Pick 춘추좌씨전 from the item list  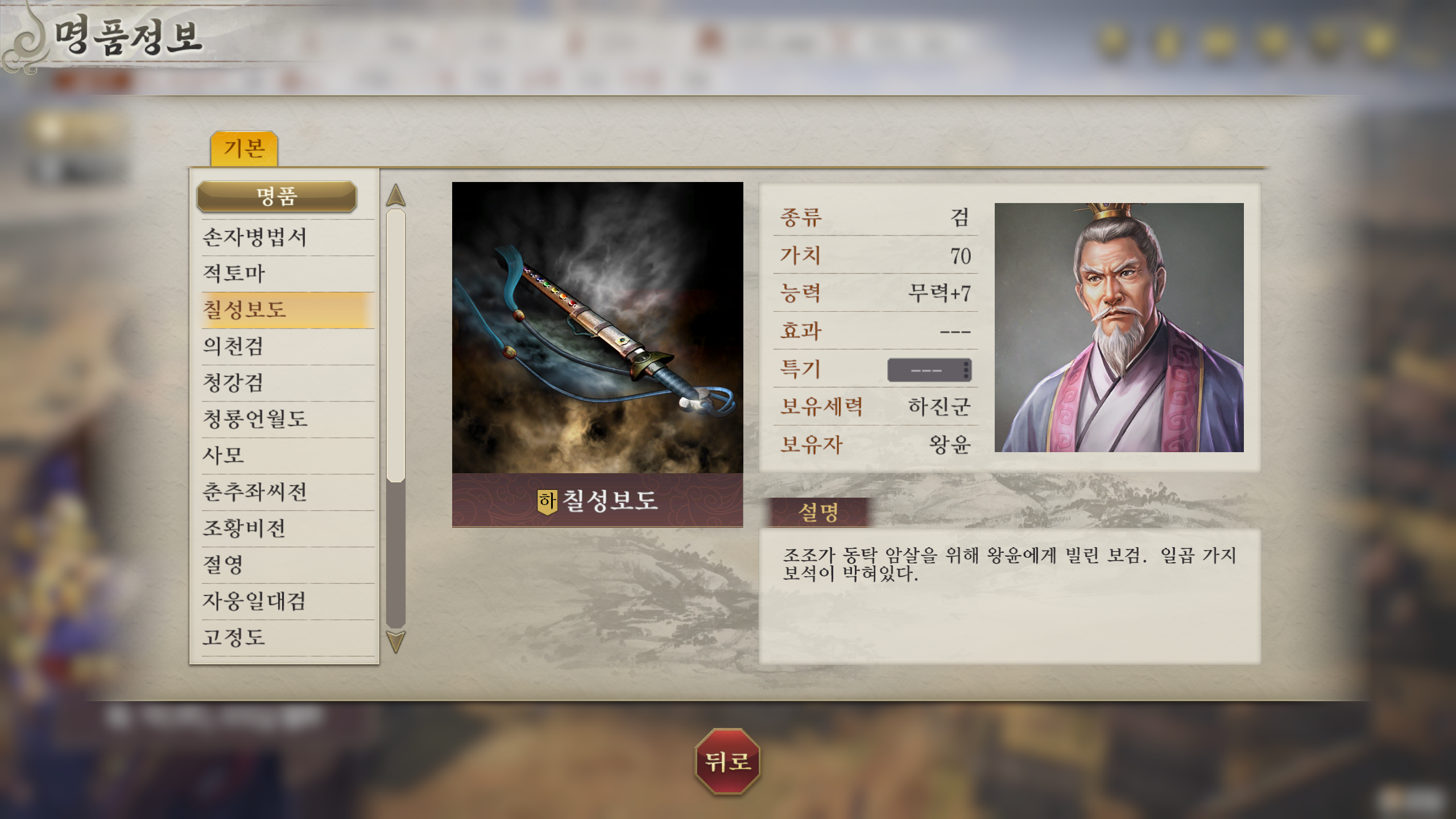288,492
